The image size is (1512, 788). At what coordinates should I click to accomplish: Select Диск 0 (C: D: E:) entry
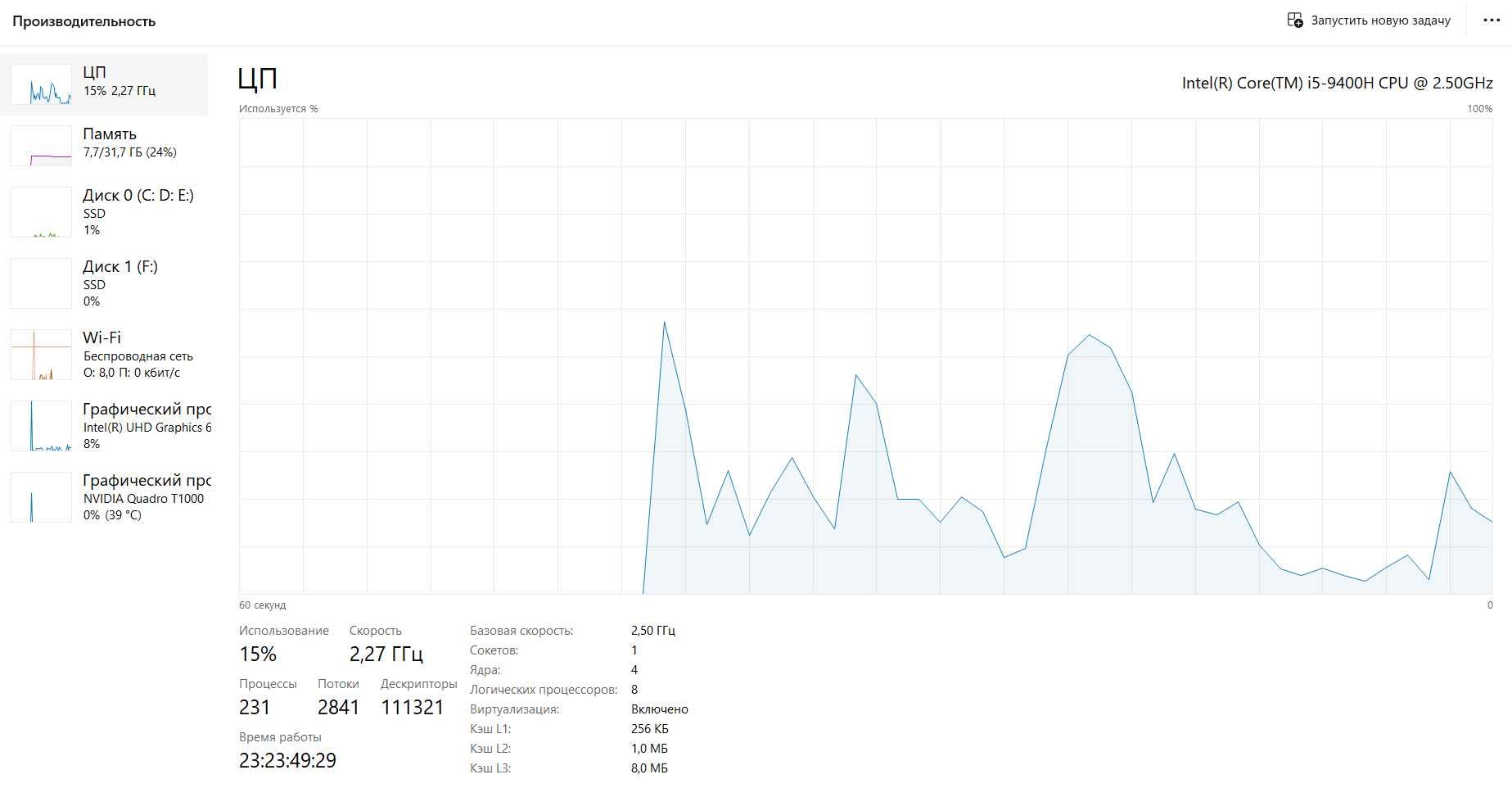tap(104, 212)
